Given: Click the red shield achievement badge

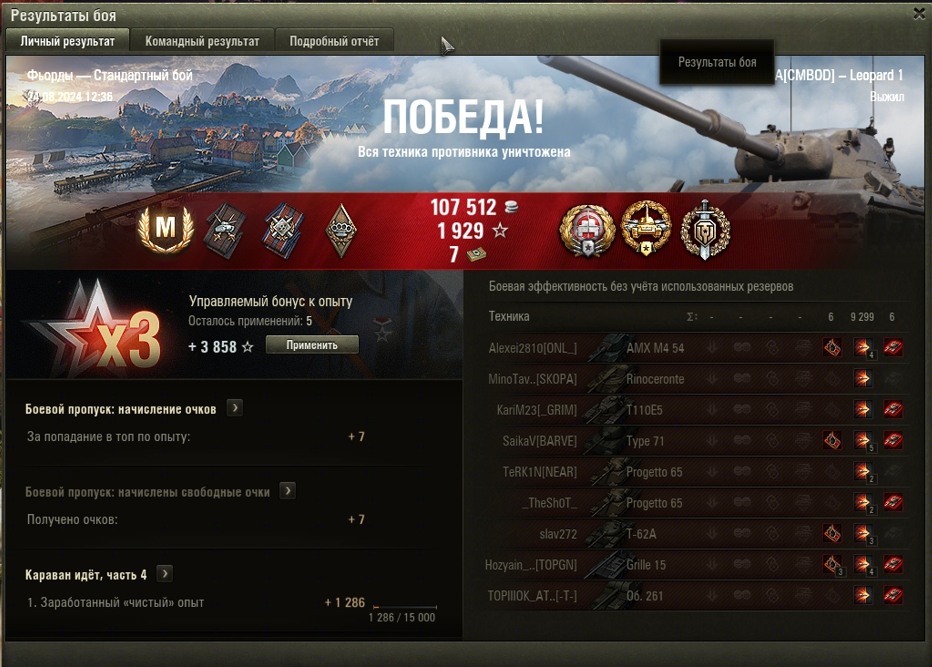Looking at the screenshot, I should pos(587,231).
